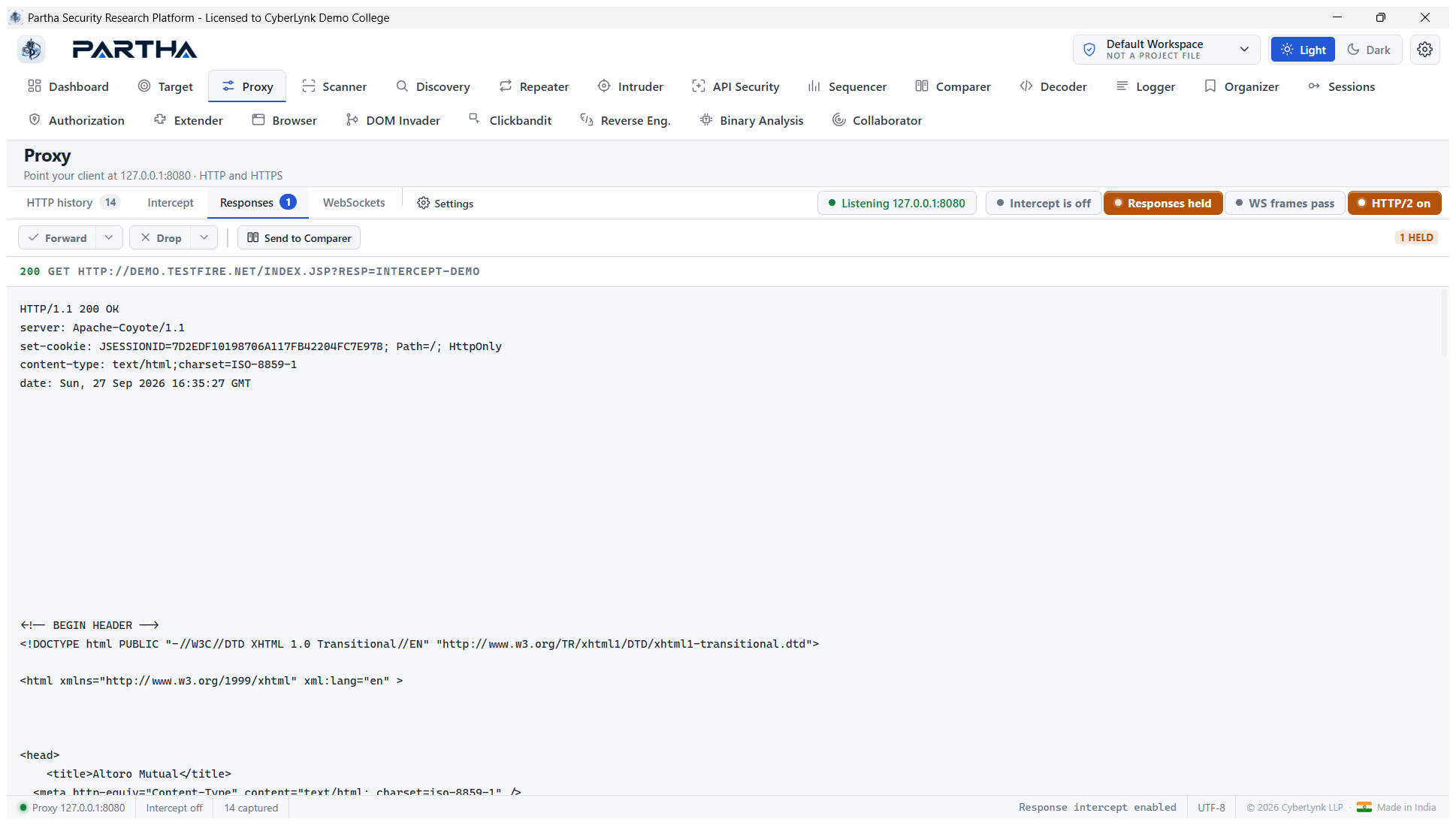This screenshot has width=1456, height=825.
Task: Click the set-cookie header line
Action: (x=261, y=346)
